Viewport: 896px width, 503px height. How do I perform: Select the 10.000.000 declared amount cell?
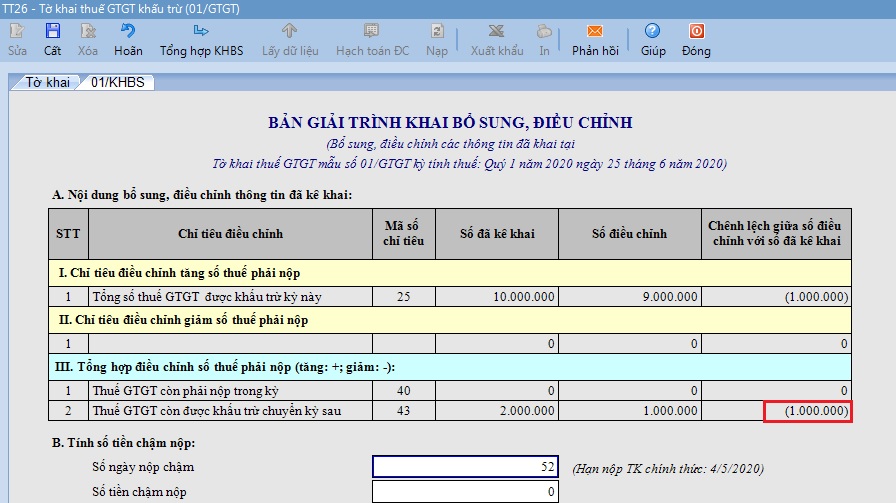(x=497, y=297)
